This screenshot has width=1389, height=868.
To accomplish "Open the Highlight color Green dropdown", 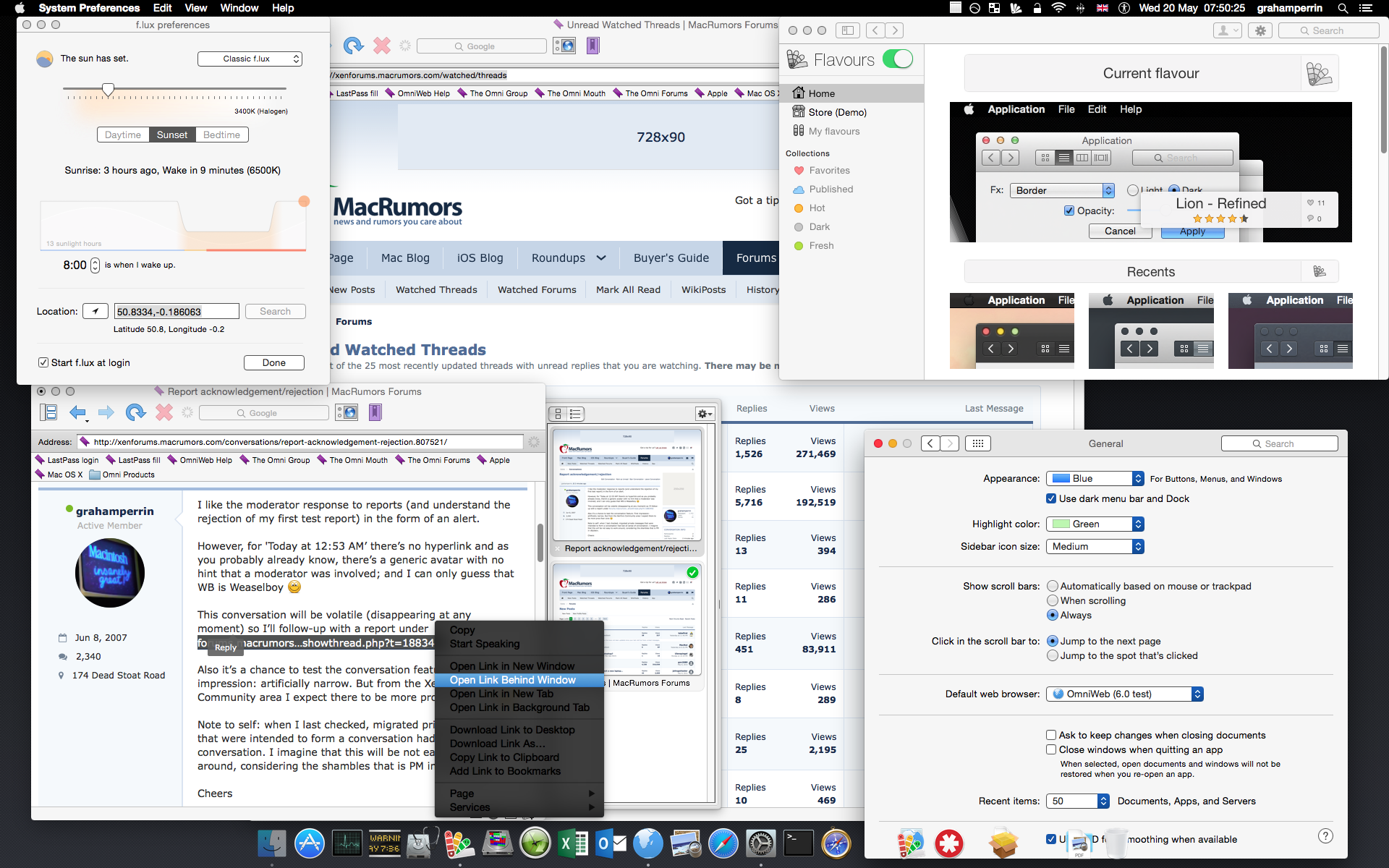I will tap(1095, 524).
